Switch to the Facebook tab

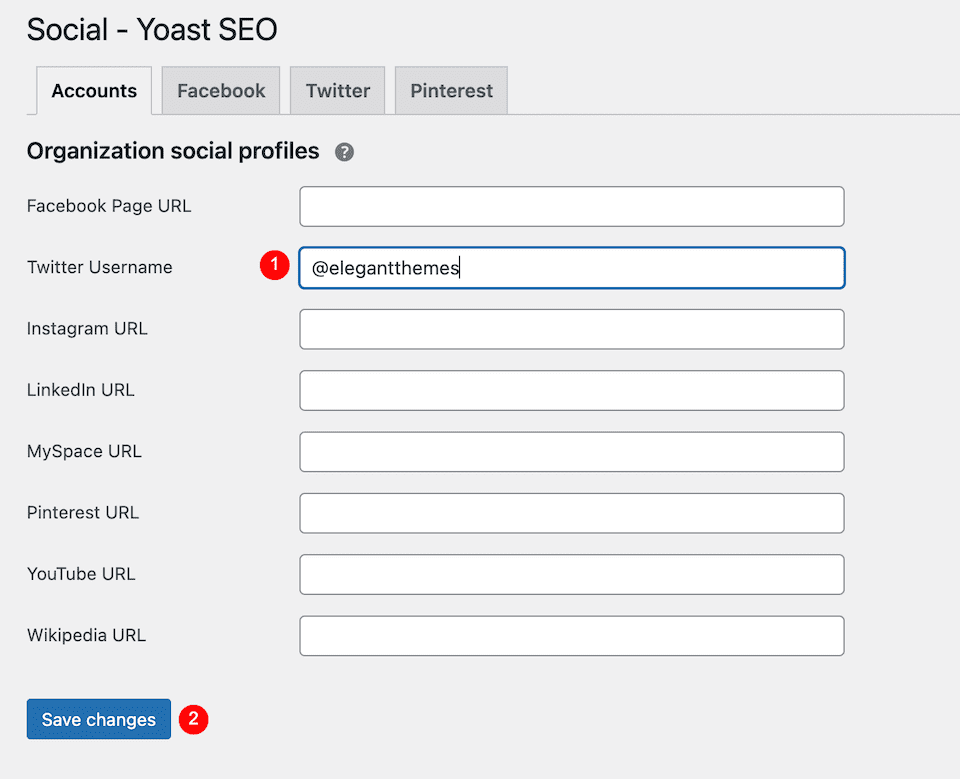pos(220,90)
